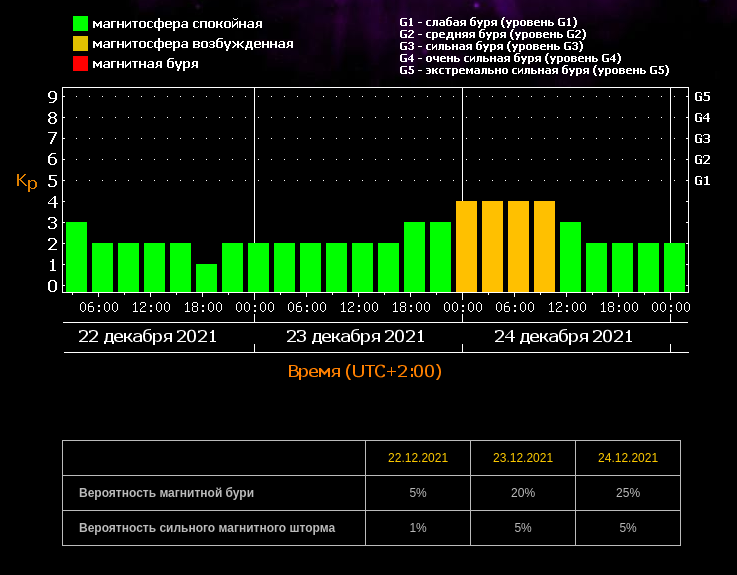Click the Kp 3 bar on 22 December
This screenshot has width=737, height=575.
(77, 257)
